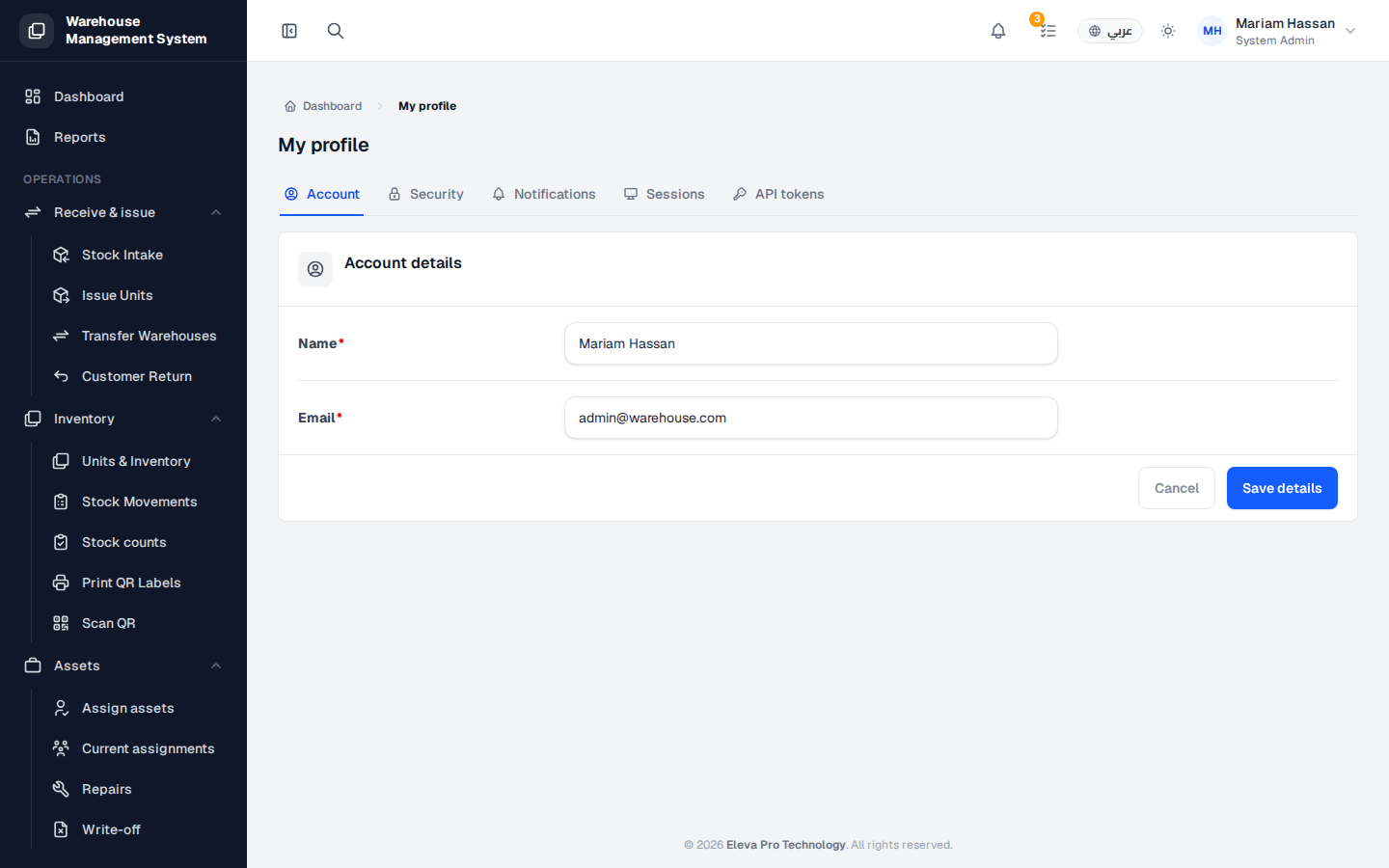Viewport: 1389px width, 868px height.
Task: Open Units & Inventory page
Action: coord(137,461)
